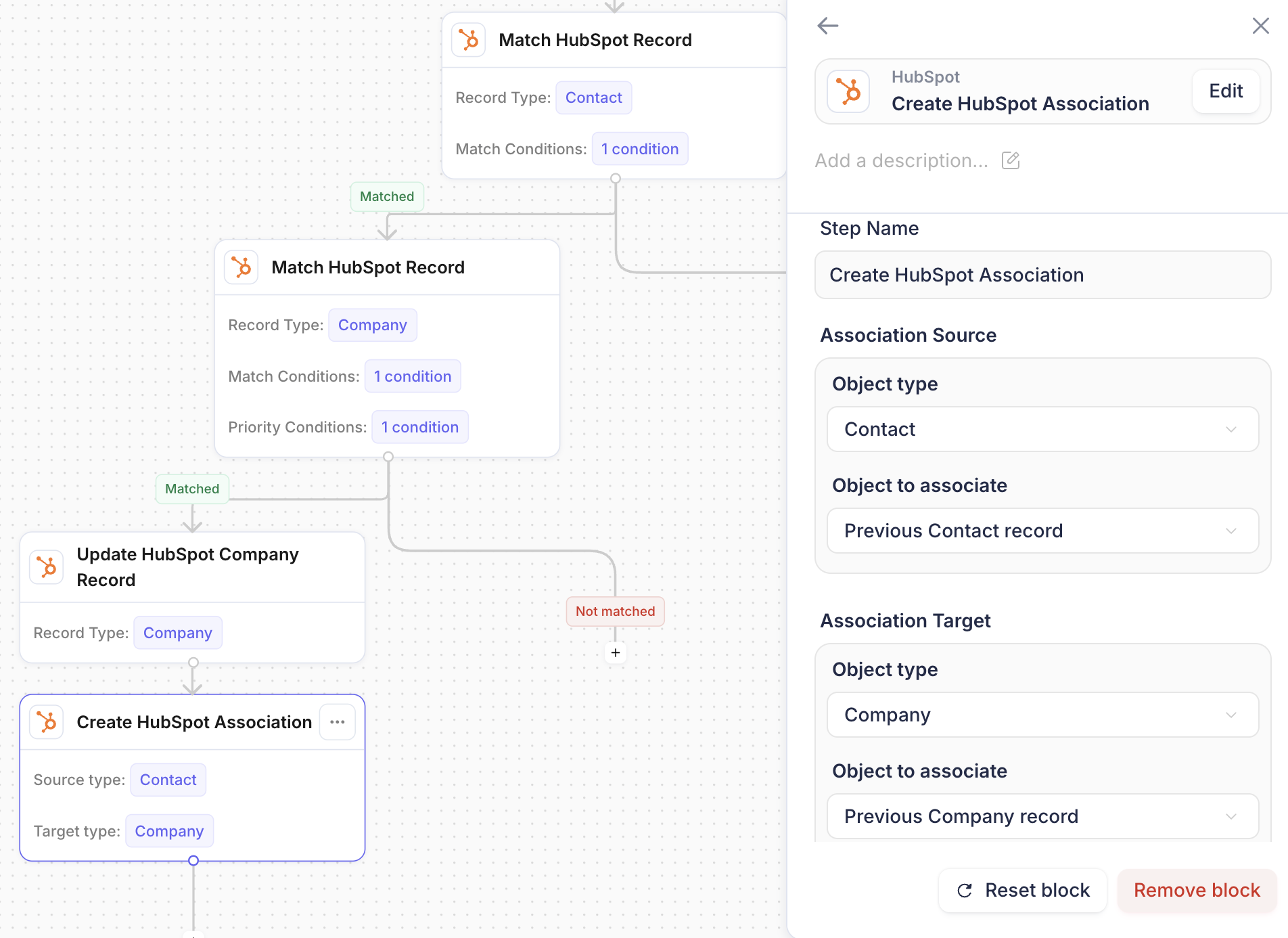Image resolution: width=1288 pixels, height=938 pixels.
Task: Open Previous Company record dropdown
Action: click(x=1042, y=816)
